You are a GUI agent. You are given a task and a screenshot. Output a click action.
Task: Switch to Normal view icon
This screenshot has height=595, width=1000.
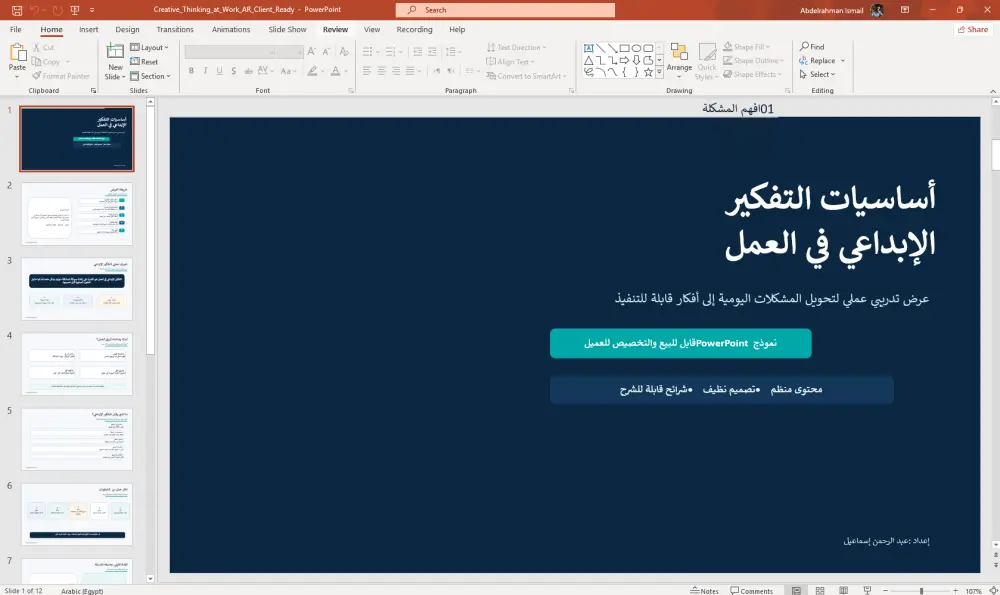[797, 591]
